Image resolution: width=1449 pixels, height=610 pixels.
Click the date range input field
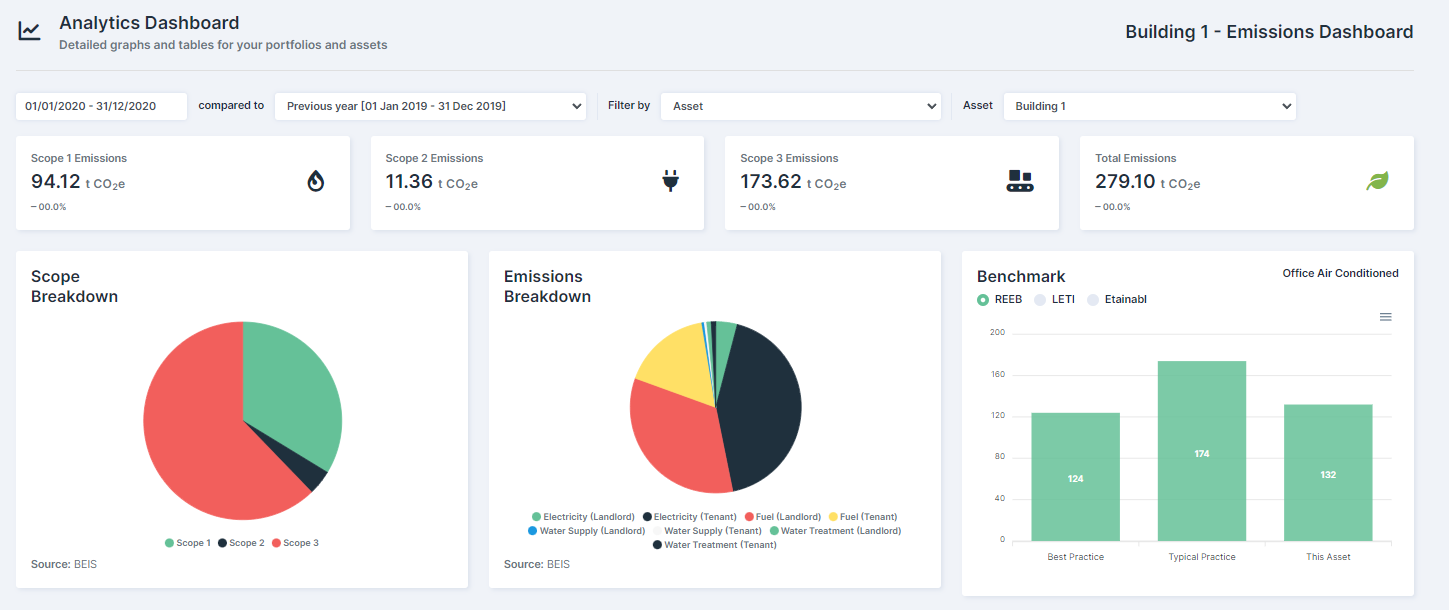point(101,106)
